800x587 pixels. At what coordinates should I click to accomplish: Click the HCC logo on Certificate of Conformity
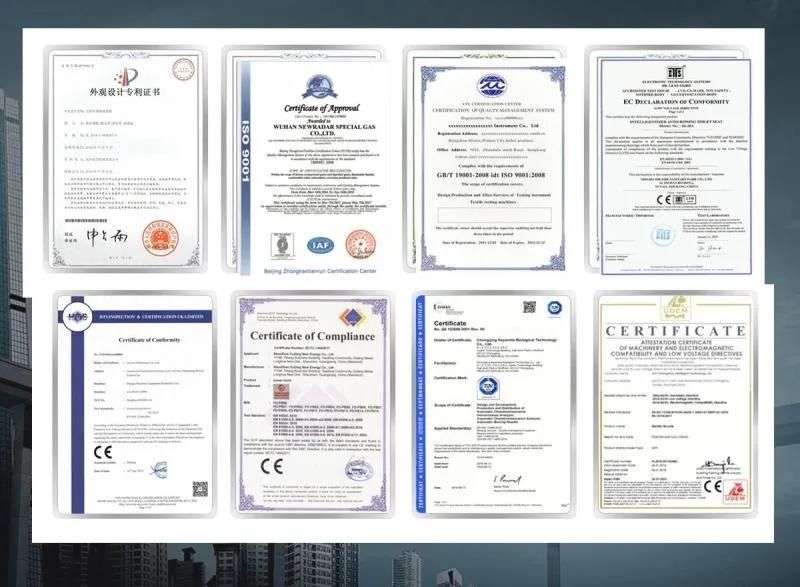(79, 314)
